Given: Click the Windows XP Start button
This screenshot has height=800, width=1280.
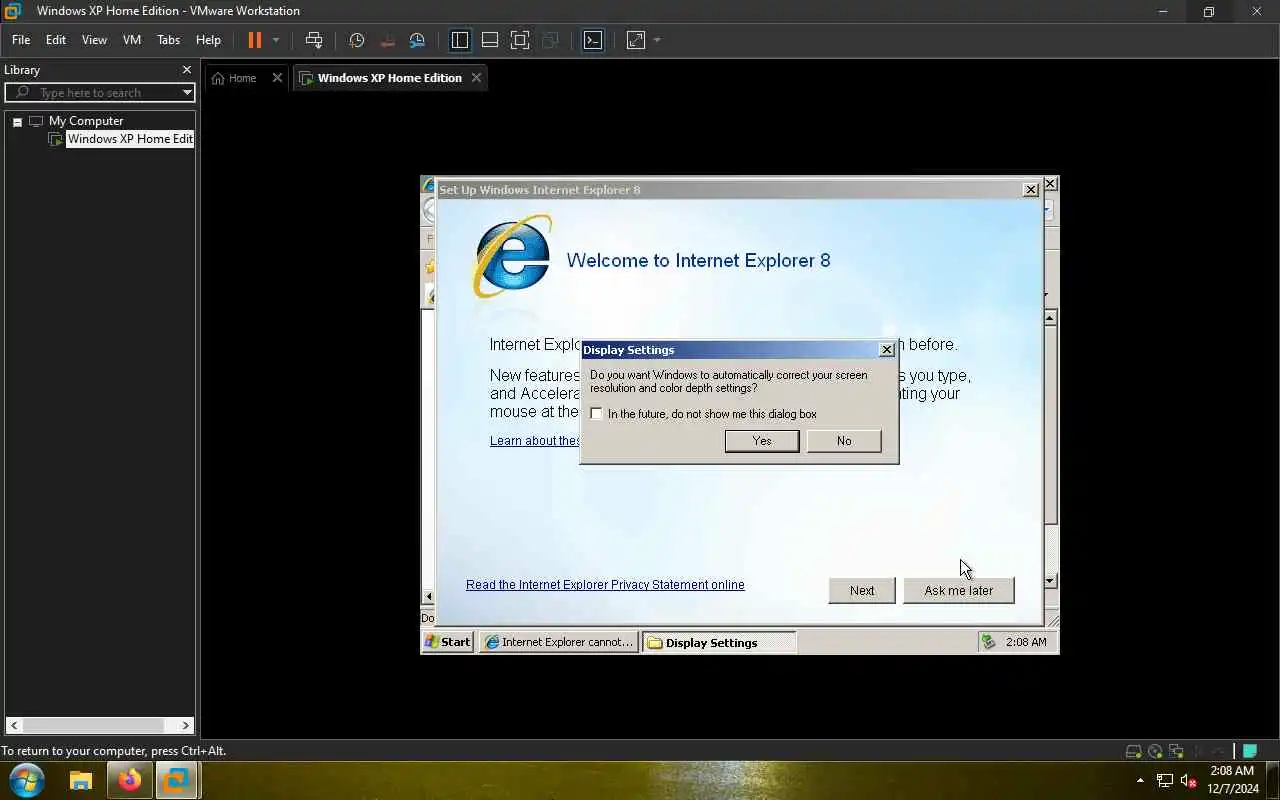Looking at the screenshot, I should [x=447, y=642].
